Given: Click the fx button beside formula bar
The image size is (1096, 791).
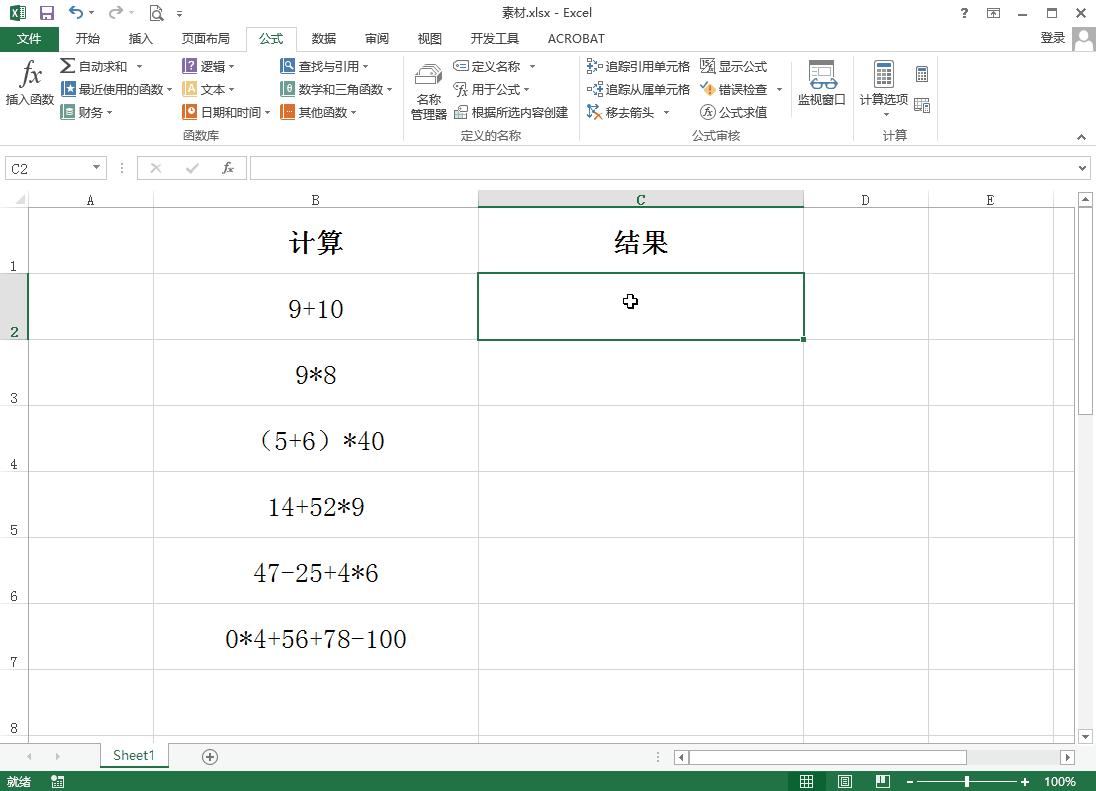Looking at the screenshot, I should [x=228, y=168].
